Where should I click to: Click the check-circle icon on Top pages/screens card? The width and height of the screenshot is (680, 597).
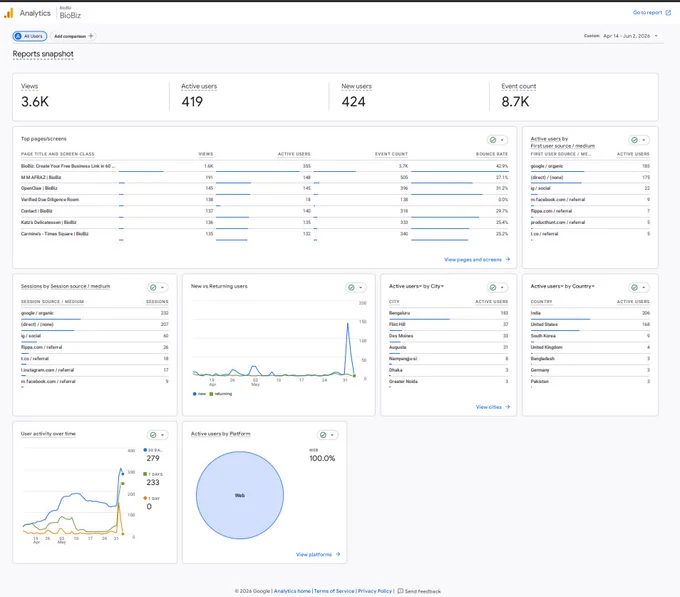pos(493,140)
